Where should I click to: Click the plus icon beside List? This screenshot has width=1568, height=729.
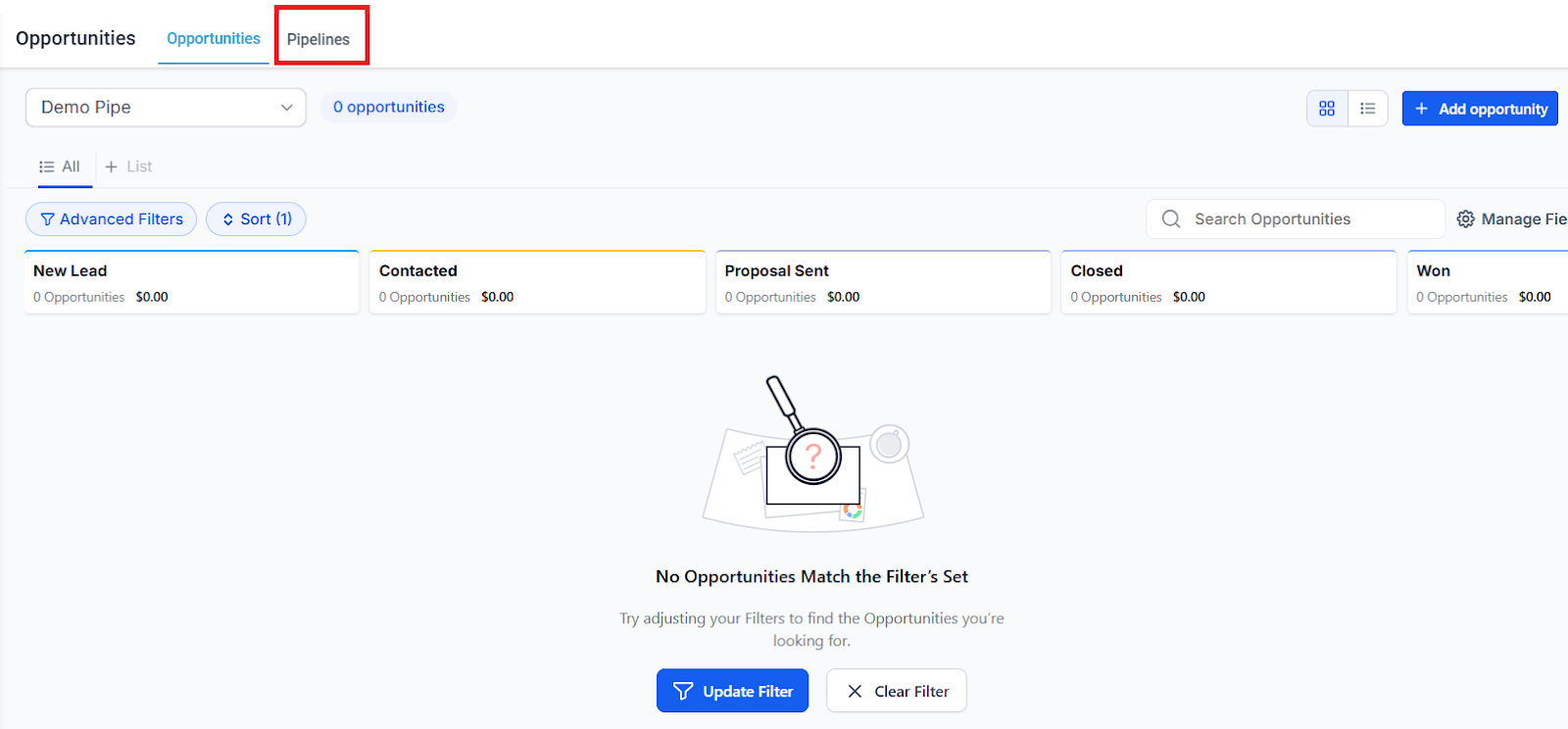point(112,168)
